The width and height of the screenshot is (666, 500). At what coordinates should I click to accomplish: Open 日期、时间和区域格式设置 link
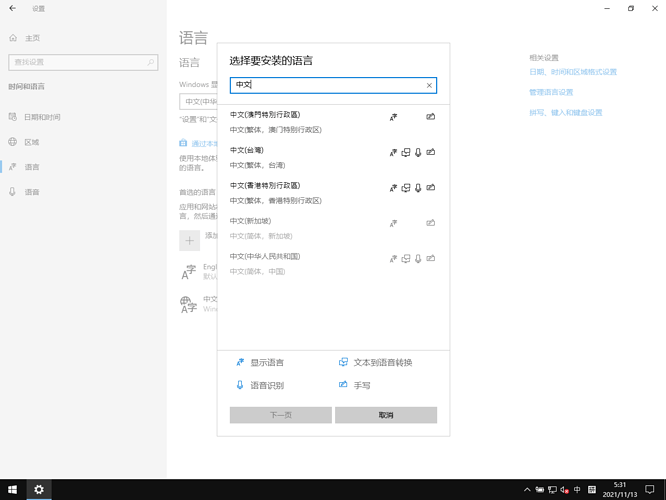(572, 72)
